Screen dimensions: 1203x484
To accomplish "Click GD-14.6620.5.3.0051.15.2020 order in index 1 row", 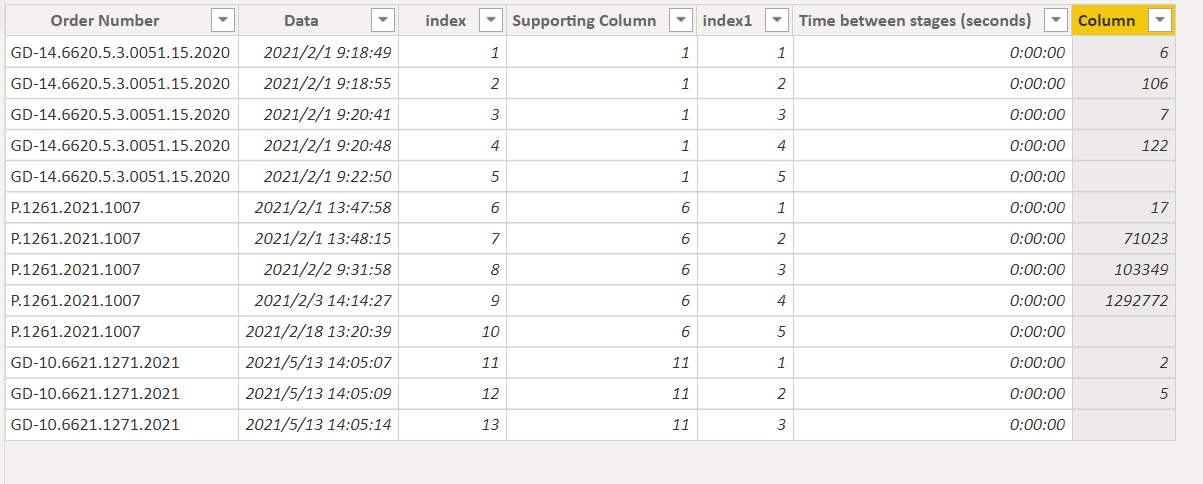I will 121,52.
